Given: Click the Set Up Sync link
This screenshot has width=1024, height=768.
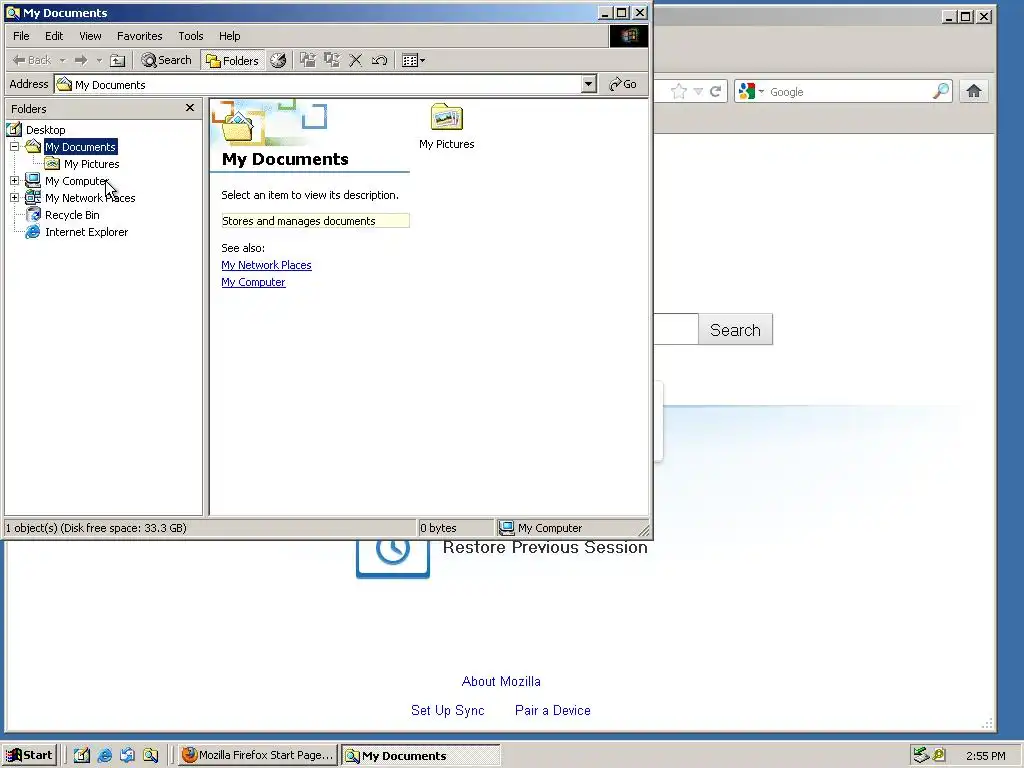Looking at the screenshot, I should click(x=447, y=710).
